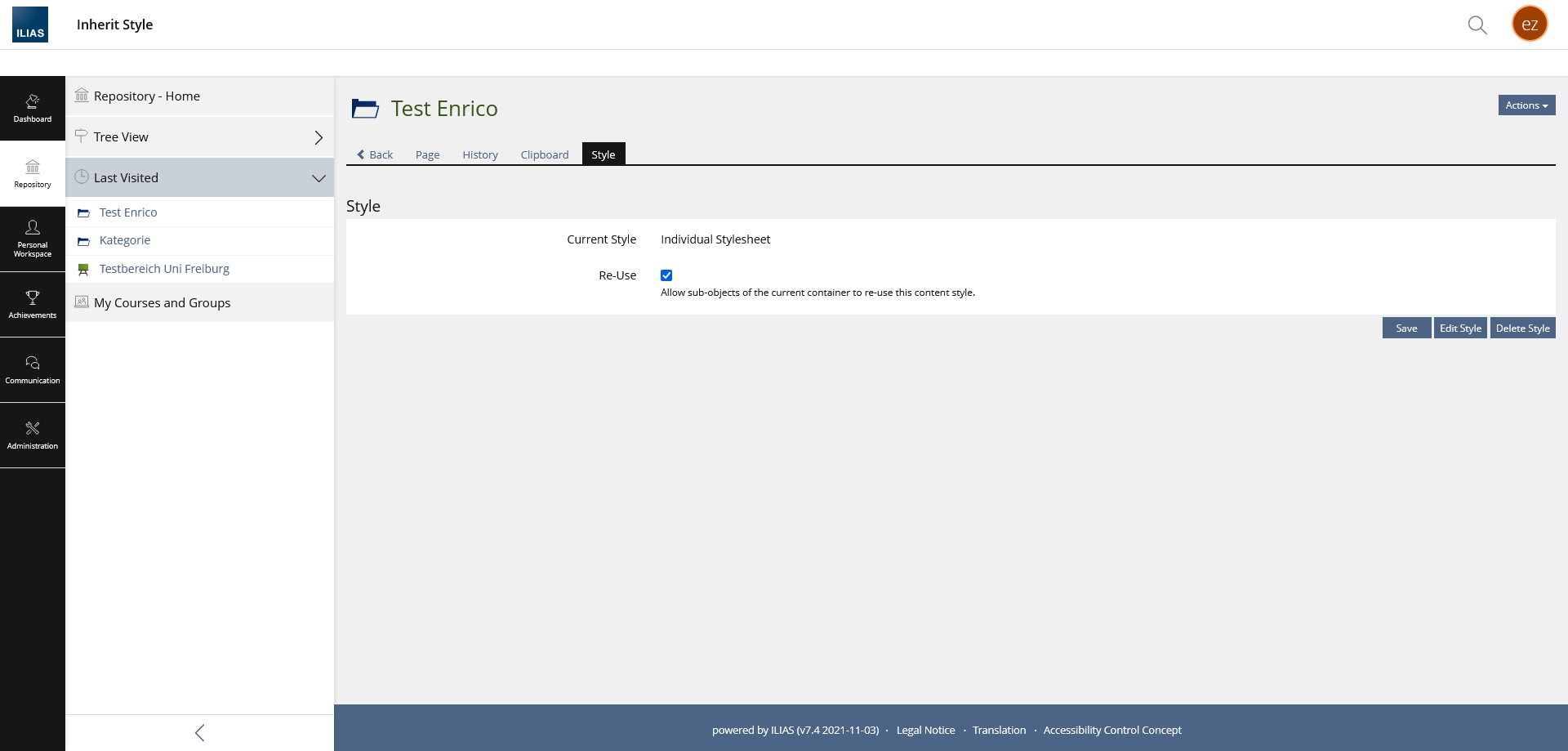Open Testbereich Uni Freiburg link

[164, 269]
